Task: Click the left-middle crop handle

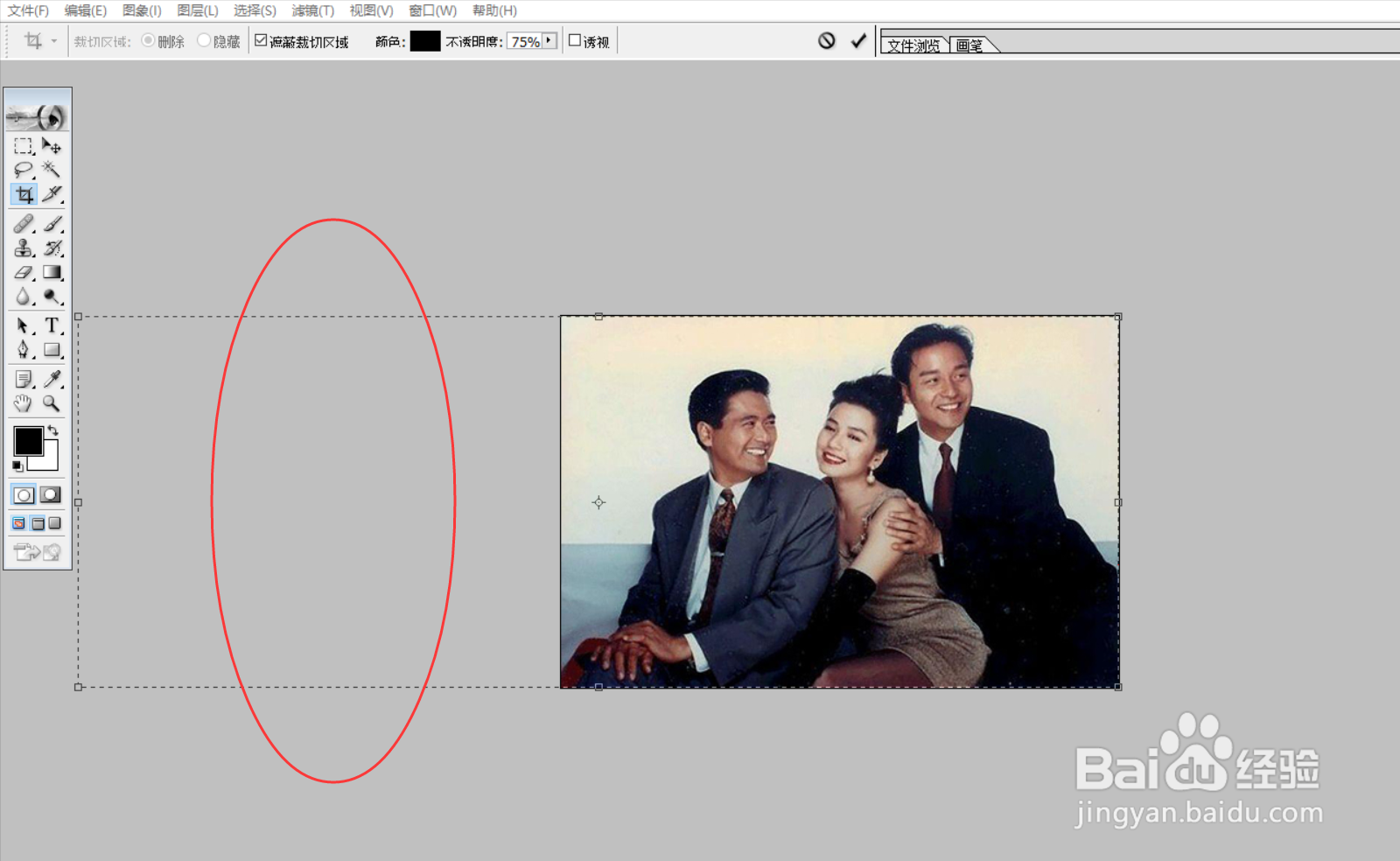Action: click(x=78, y=502)
